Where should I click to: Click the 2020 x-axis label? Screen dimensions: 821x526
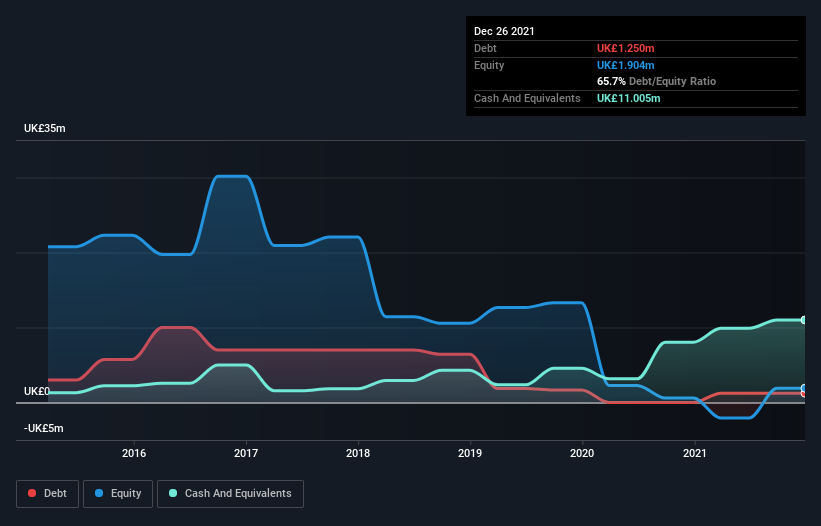(582, 453)
